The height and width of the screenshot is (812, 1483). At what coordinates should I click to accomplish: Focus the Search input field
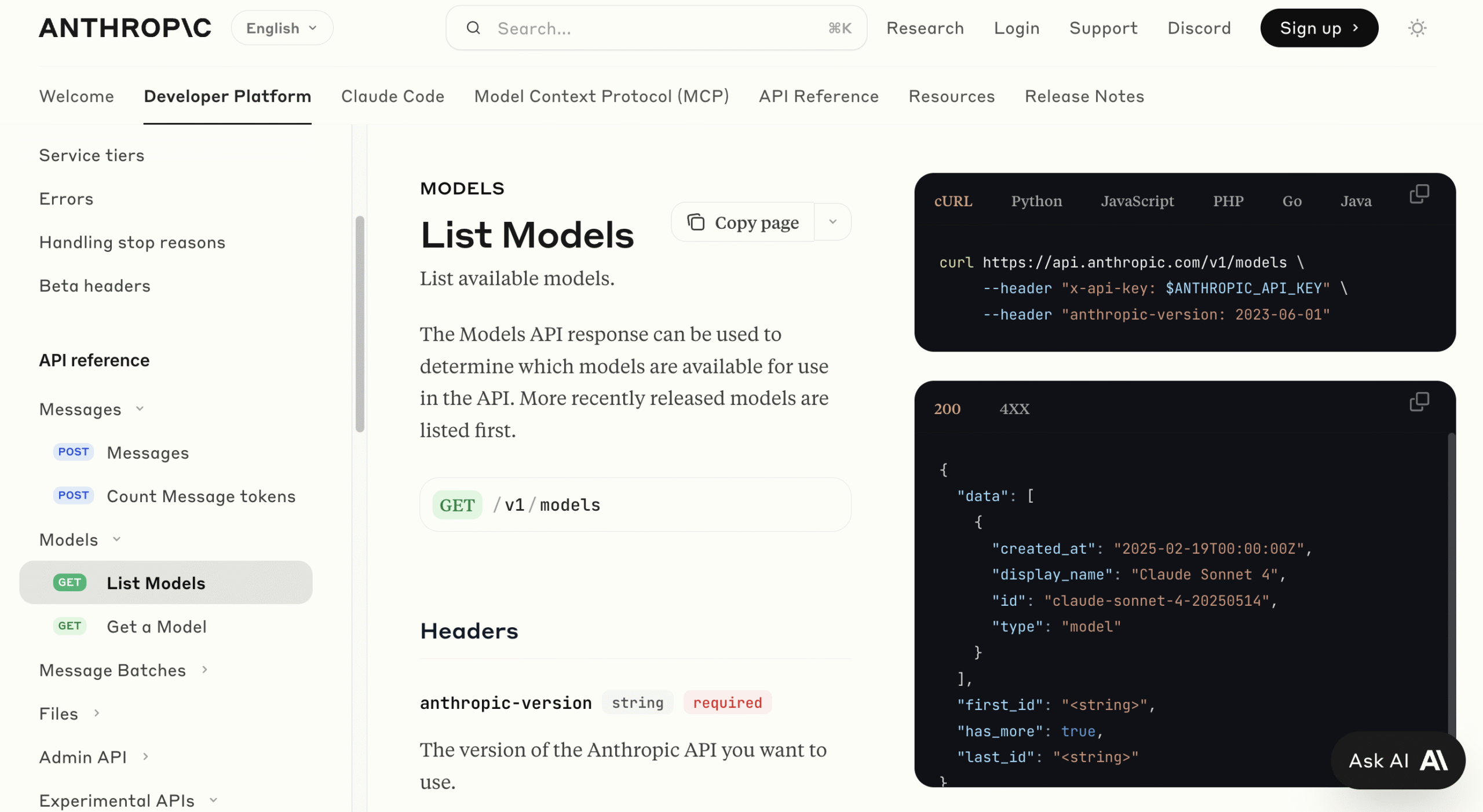pyautogui.click(x=655, y=28)
